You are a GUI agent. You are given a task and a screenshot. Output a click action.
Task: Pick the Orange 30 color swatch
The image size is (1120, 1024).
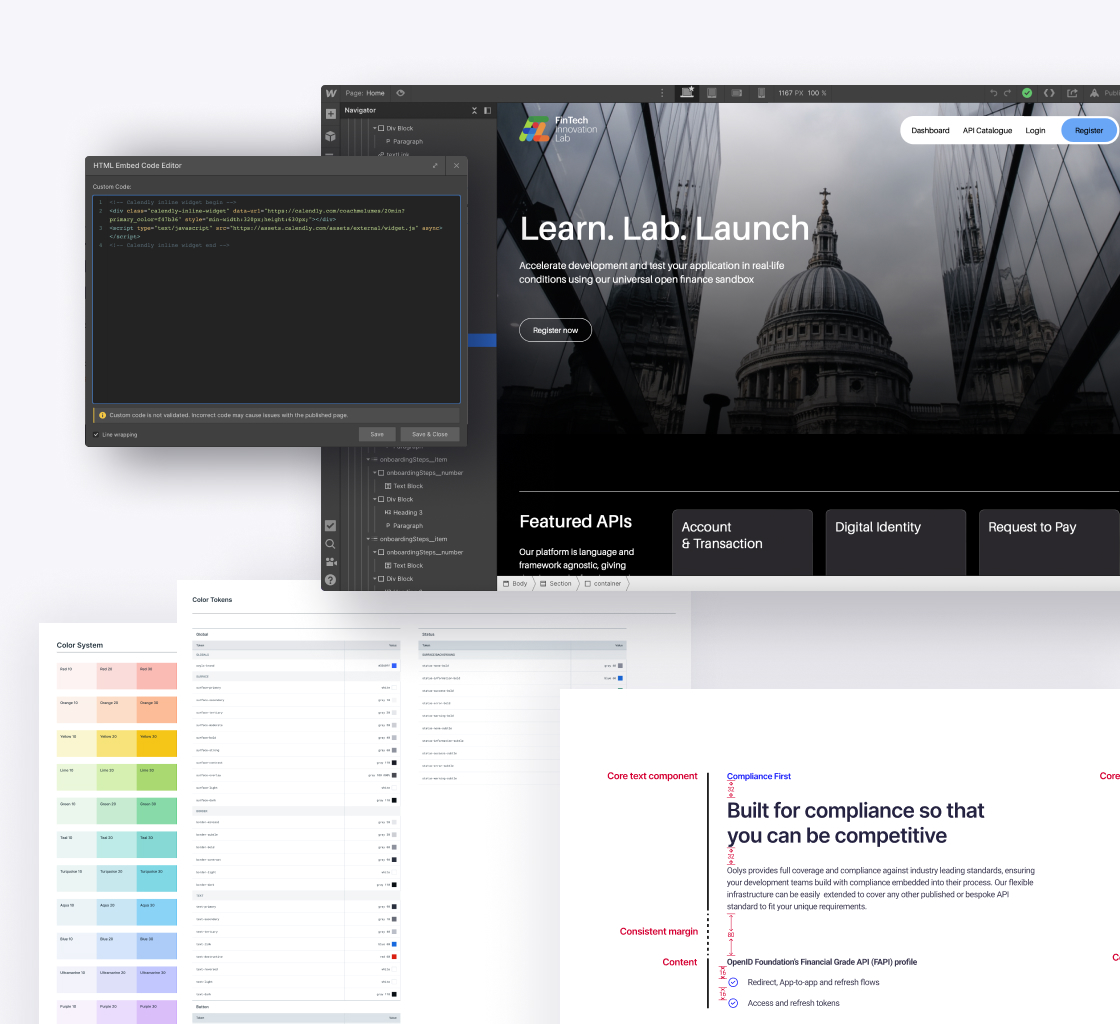click(156, 710)
